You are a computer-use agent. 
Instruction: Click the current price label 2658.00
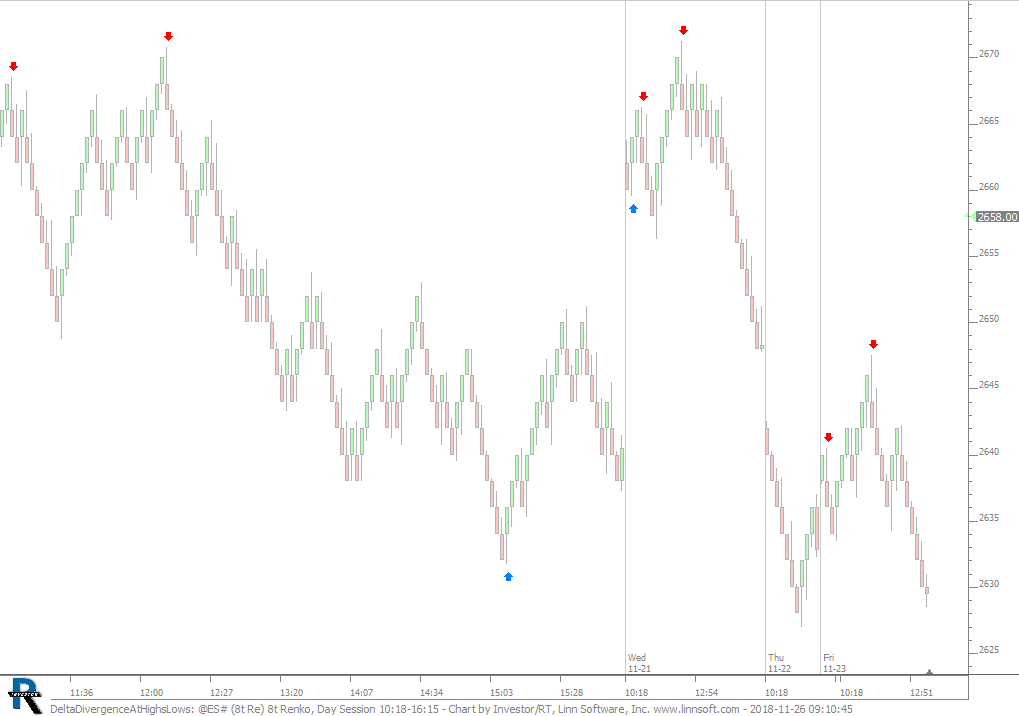998,217
